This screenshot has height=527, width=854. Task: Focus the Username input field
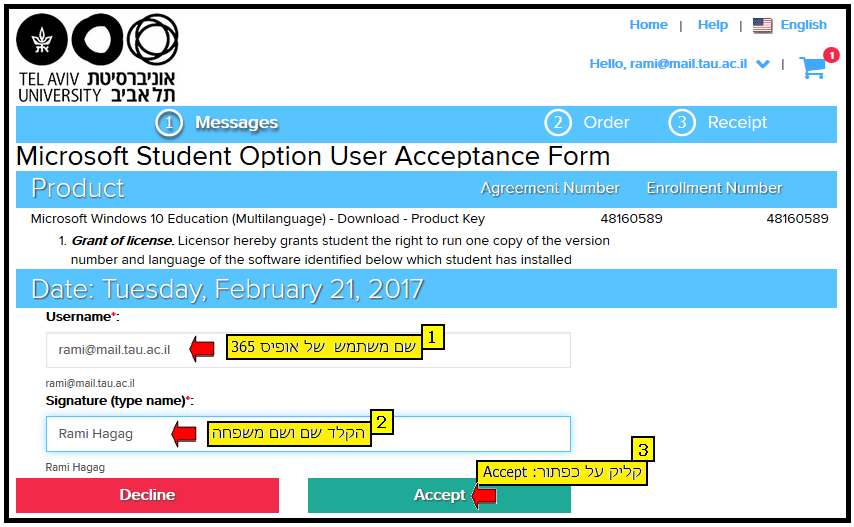pos(308,350)
